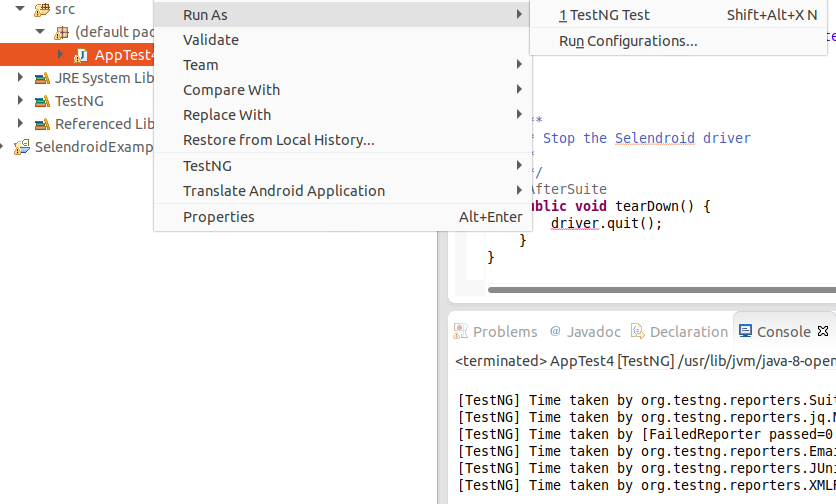Click the driver.quit() code line
836x504 pixels.
point(606,223)
